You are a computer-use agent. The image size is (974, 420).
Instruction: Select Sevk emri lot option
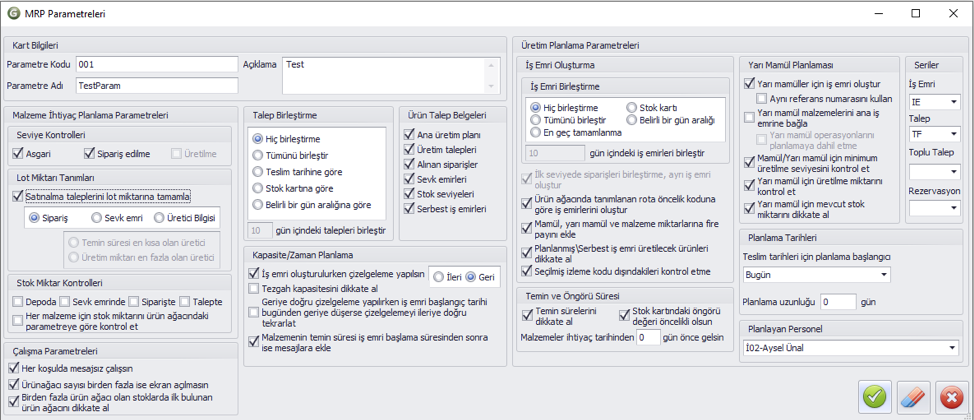(x=96, y=217)
